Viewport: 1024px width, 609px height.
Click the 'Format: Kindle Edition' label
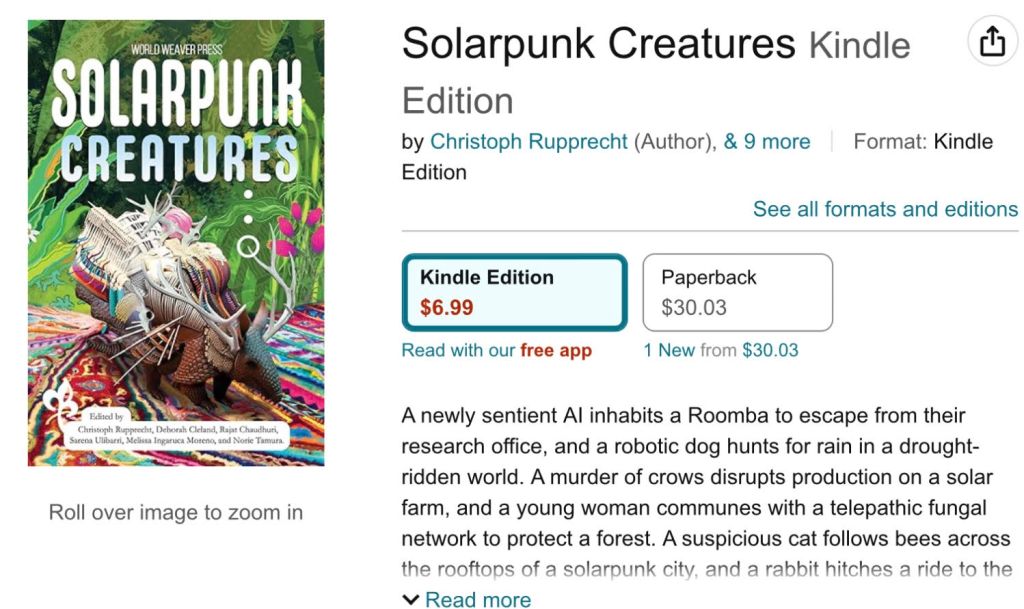pos(922,142)
